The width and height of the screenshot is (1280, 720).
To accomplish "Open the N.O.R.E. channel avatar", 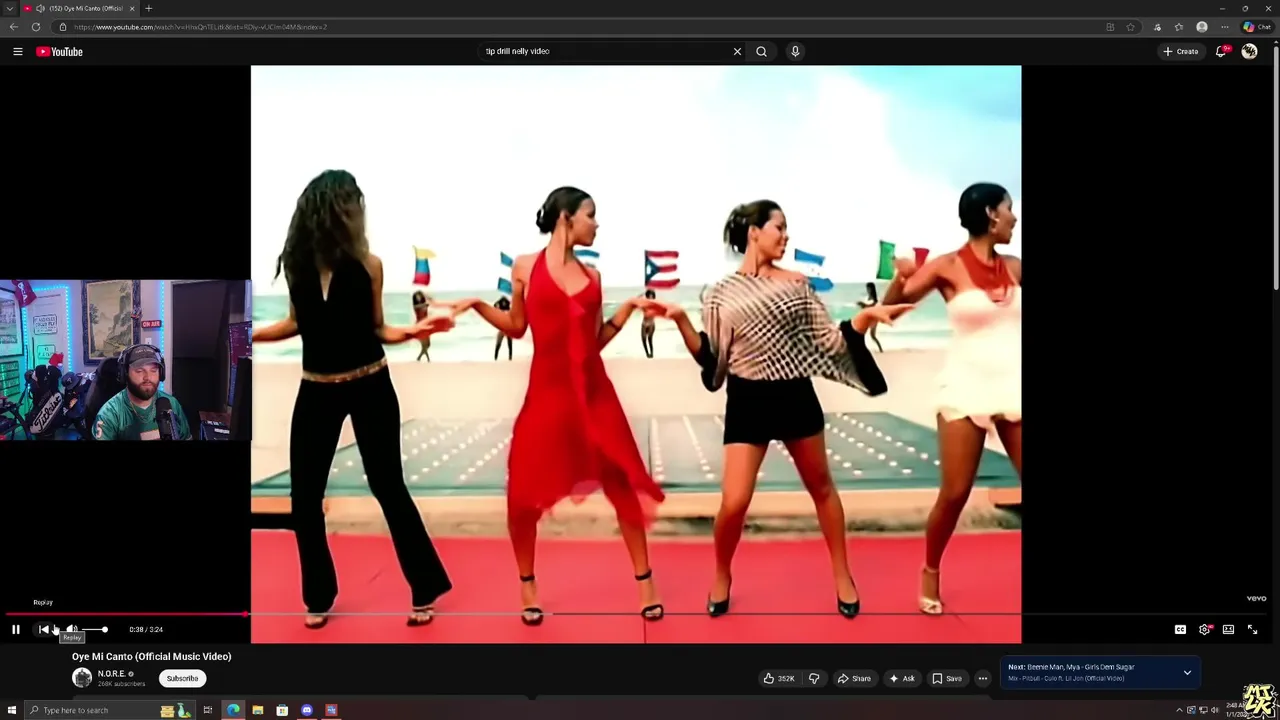I will coord(82,678).
